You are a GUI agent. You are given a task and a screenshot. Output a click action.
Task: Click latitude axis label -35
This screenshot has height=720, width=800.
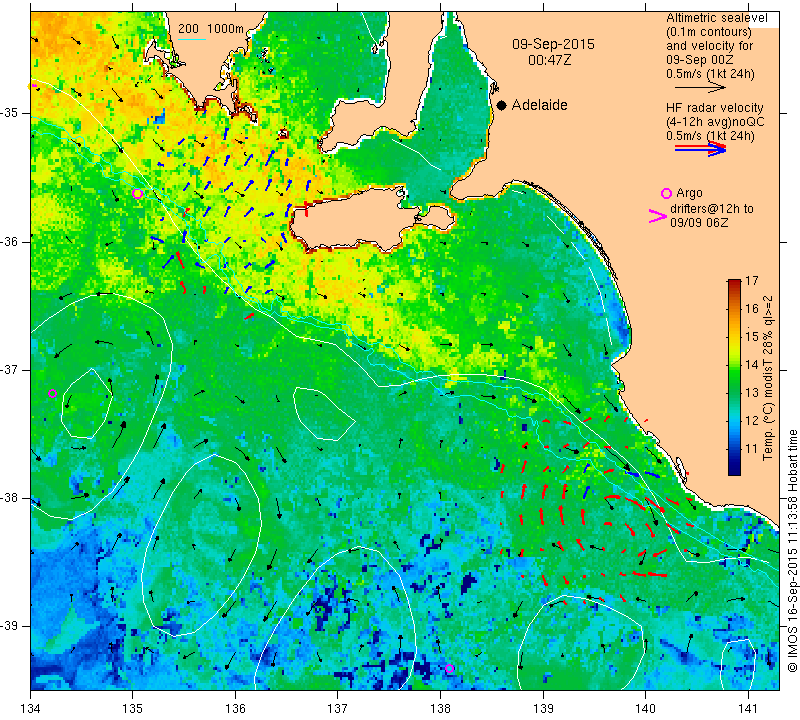9,113
